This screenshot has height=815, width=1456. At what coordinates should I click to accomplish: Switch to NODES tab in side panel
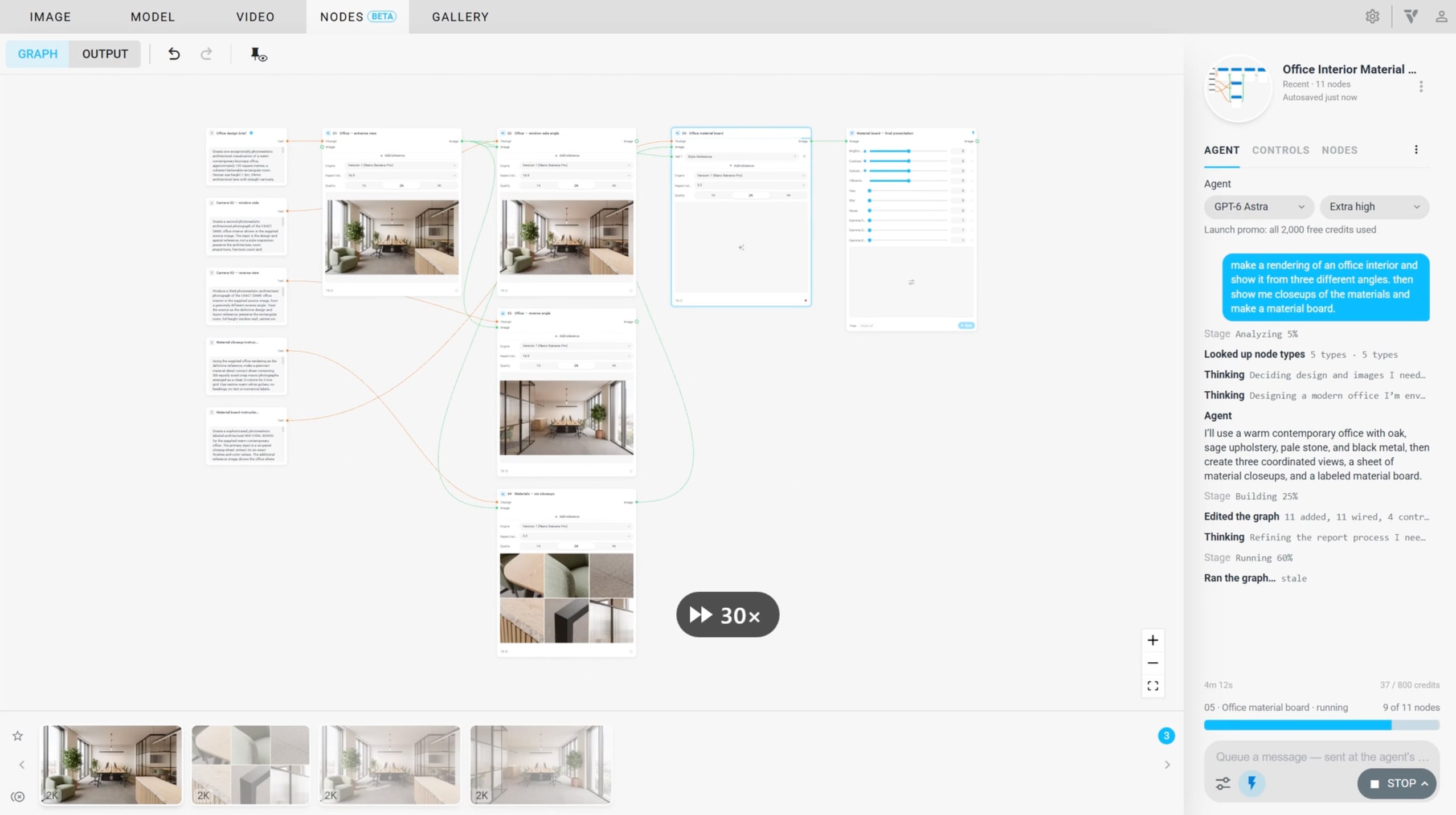[1339, 150]
